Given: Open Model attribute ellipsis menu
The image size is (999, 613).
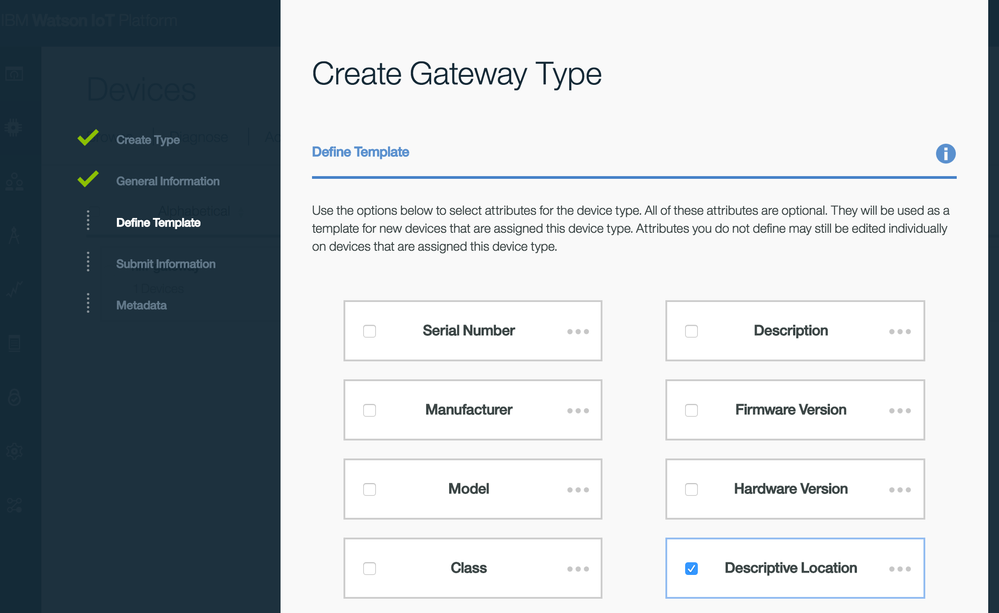Looking at the screenshot, I should [578, 489].
